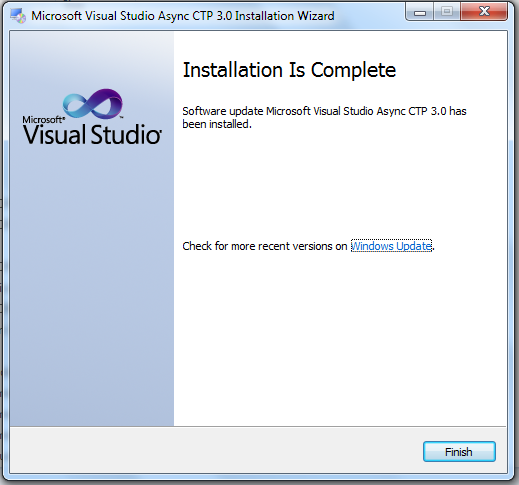519x485 pixels.
Task: Minimize the Installation Wizard window
Action: tap(420, 12)
